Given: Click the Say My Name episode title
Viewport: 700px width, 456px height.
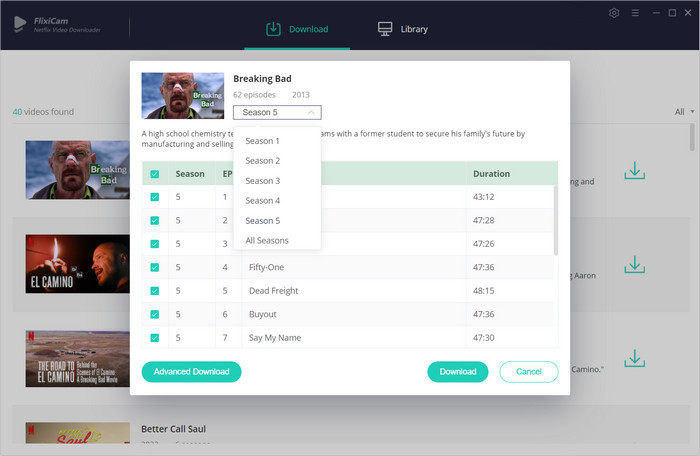Looking at the screenshot, I should [275, 338].
